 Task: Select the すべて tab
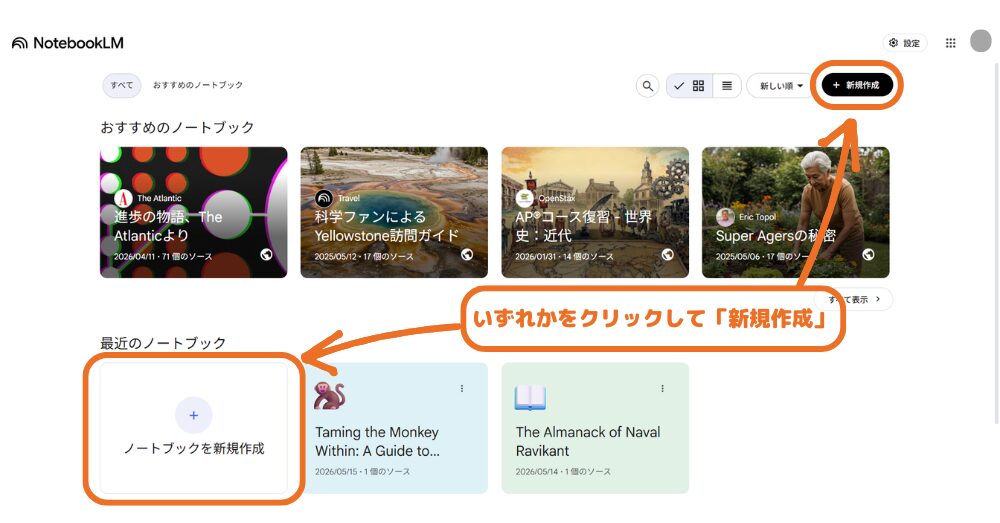click(122, 85)
